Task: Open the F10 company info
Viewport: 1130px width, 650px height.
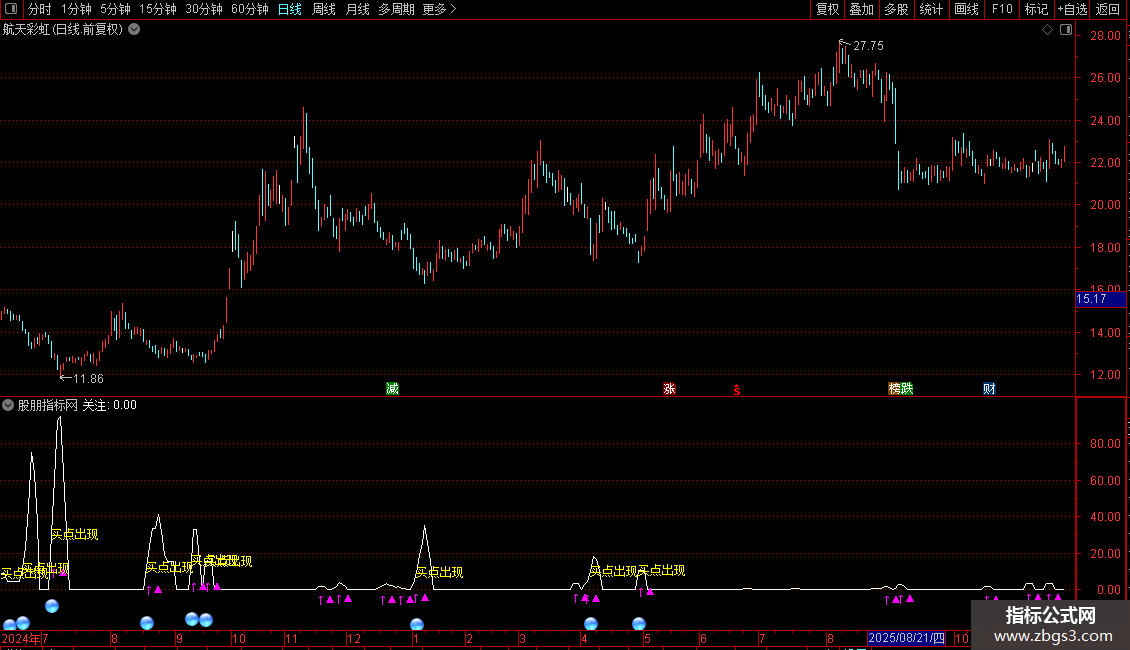Action: [x=1002, y=9]
